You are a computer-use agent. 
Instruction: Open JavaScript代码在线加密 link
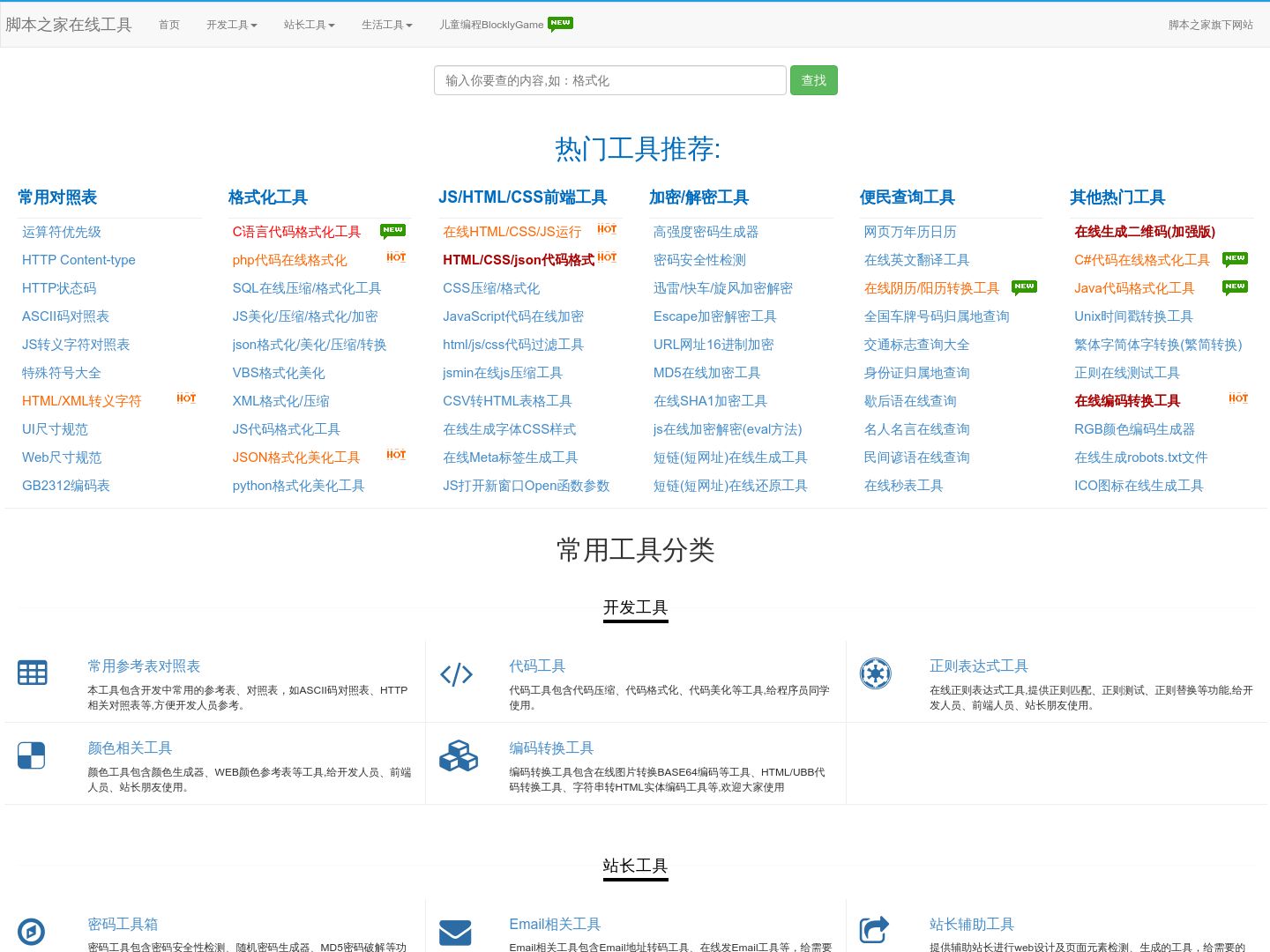513,316
